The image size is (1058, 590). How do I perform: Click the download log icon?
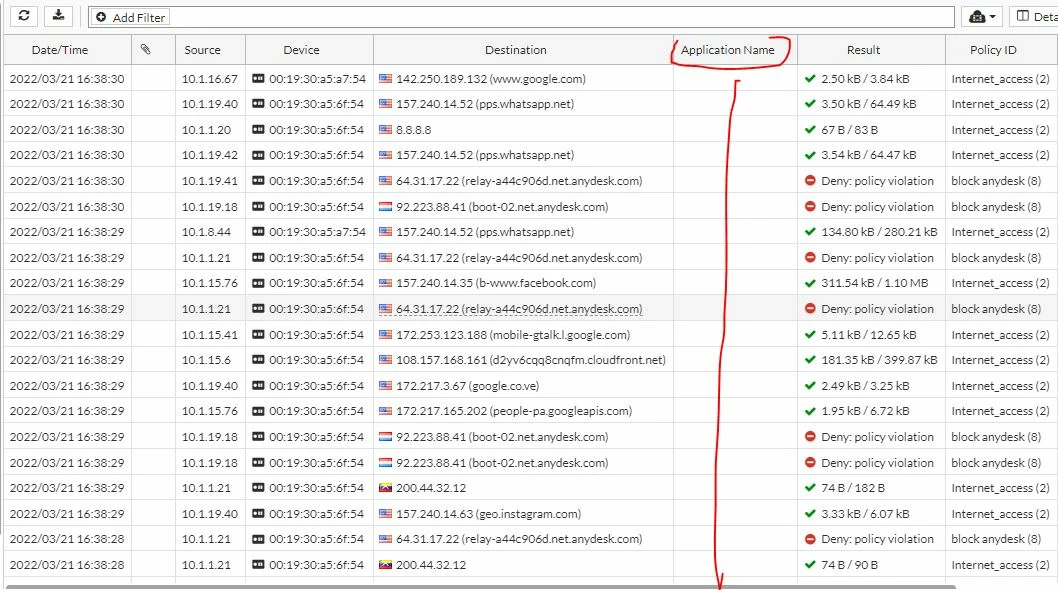pyautogui.click(x=59, y=16)
